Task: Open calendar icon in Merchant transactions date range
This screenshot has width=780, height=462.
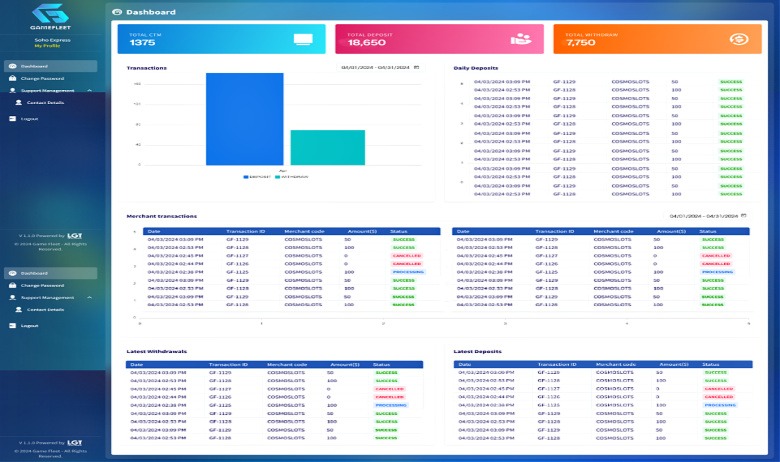Action: click(743, 216)
